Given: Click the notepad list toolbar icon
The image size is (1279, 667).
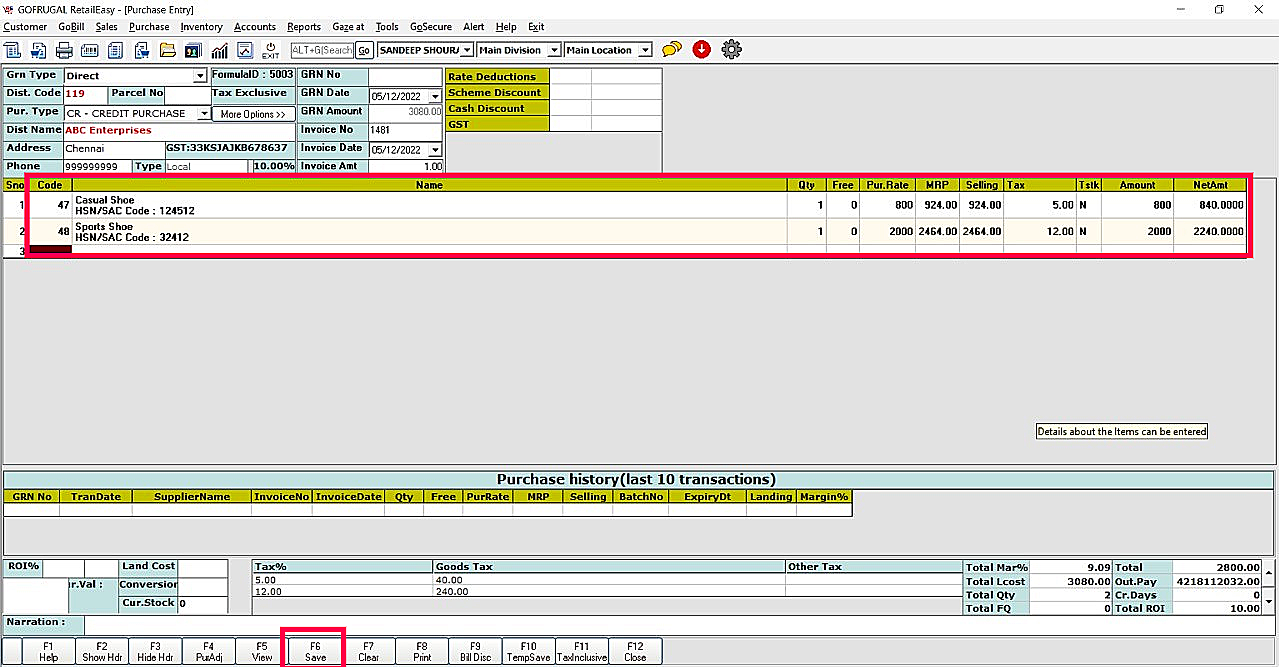Looking at the screenshot, I should (113, 50).
